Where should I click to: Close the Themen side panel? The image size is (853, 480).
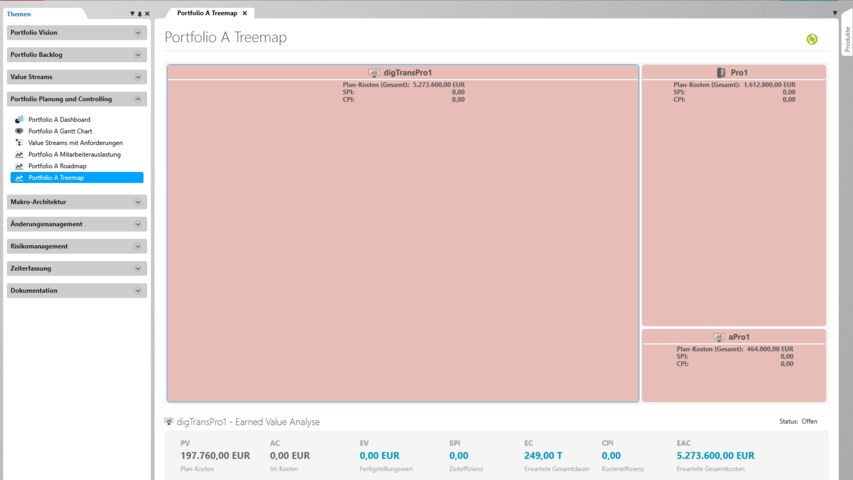coord(148,14)
